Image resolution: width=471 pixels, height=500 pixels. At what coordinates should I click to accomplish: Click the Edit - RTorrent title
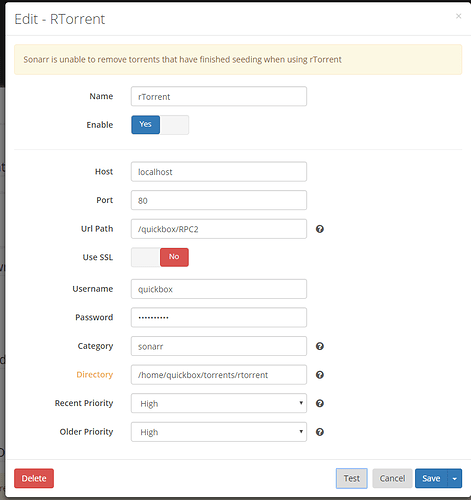pos(60,19)
